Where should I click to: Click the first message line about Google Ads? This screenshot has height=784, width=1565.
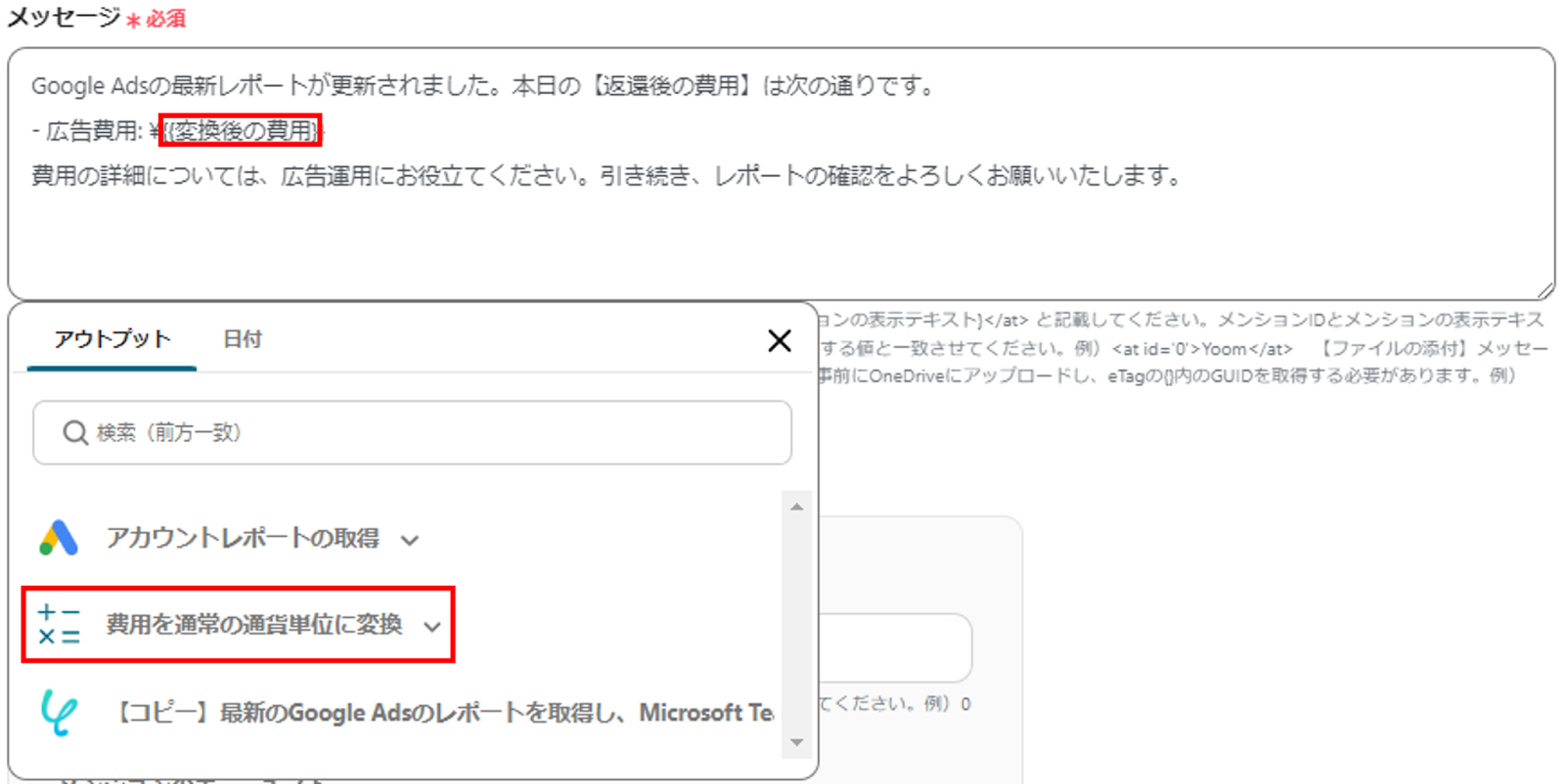coord(483,86)
